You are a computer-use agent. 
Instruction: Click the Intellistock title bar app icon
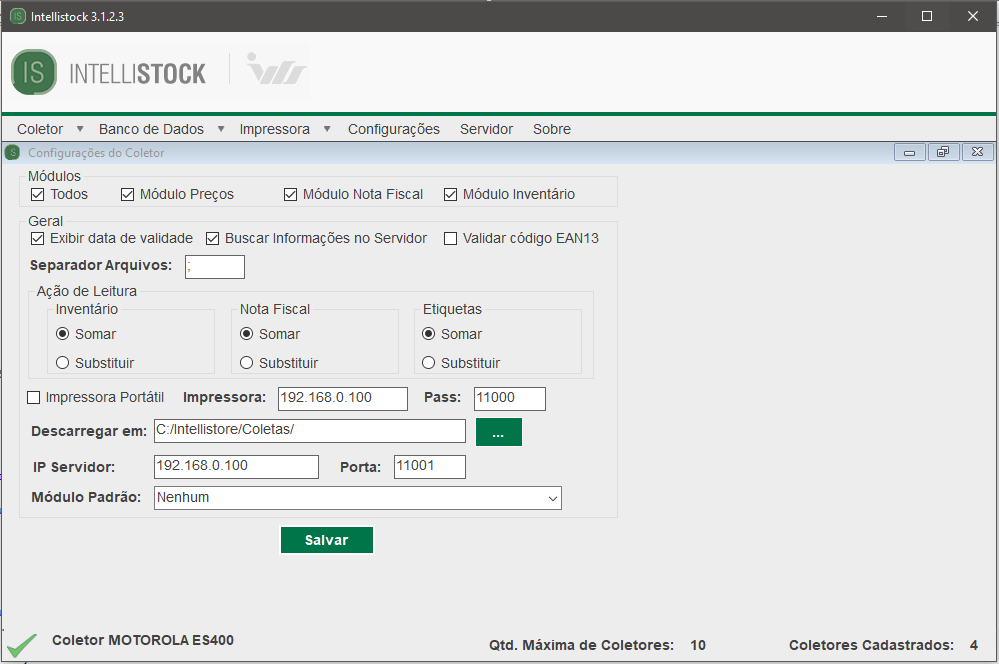[x=17, y=16]
